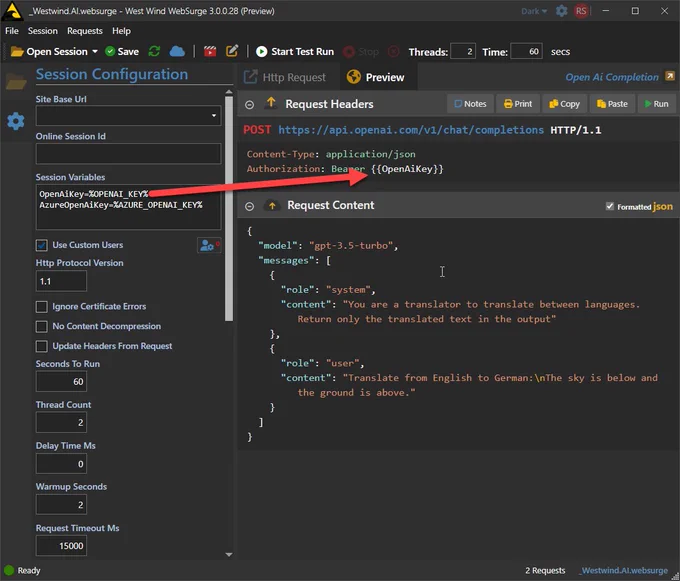680x581 pixels.
Task: Click the sidebar gear configuration icon
Action: 16,121
